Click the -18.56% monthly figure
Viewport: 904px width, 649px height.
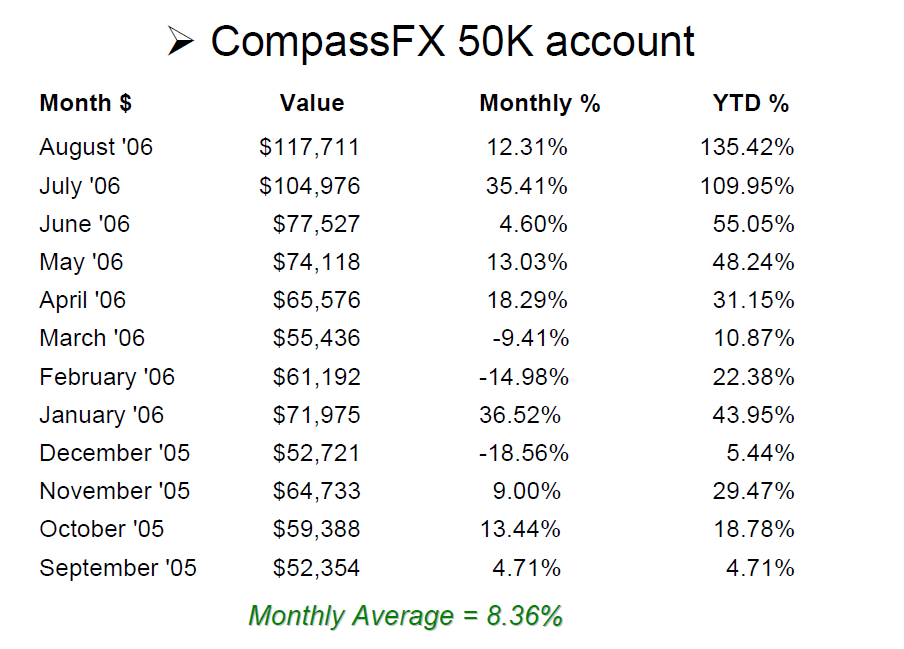(524, 453)
